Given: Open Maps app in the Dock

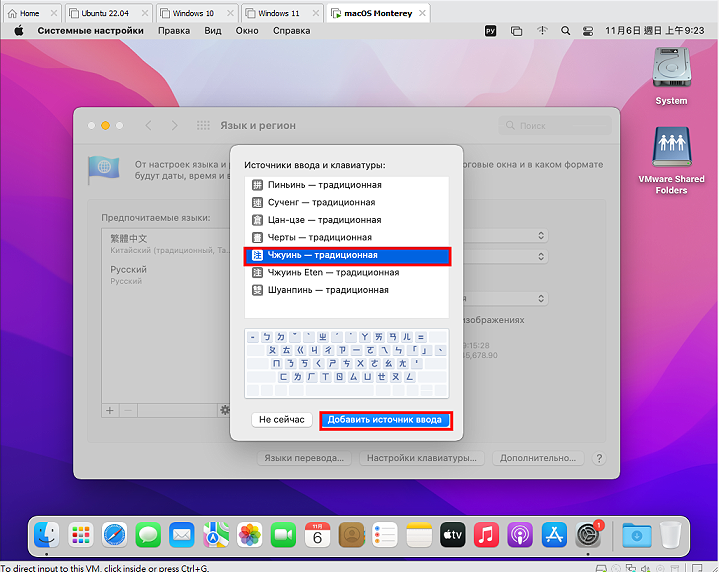Looking at the screenshot, I should 216,535.
